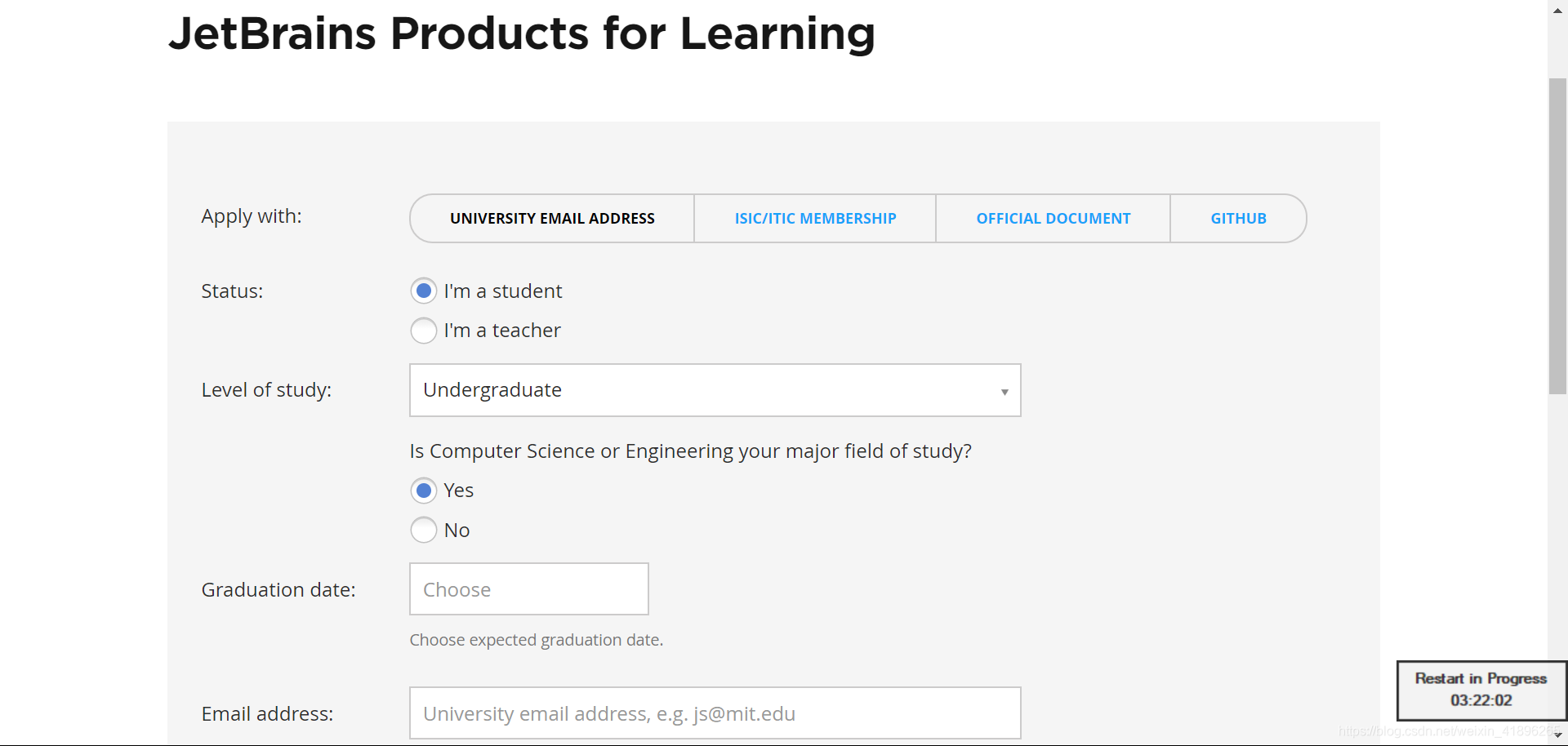Click the Graduation date field label
The image size is (1568, 746).
278,590
